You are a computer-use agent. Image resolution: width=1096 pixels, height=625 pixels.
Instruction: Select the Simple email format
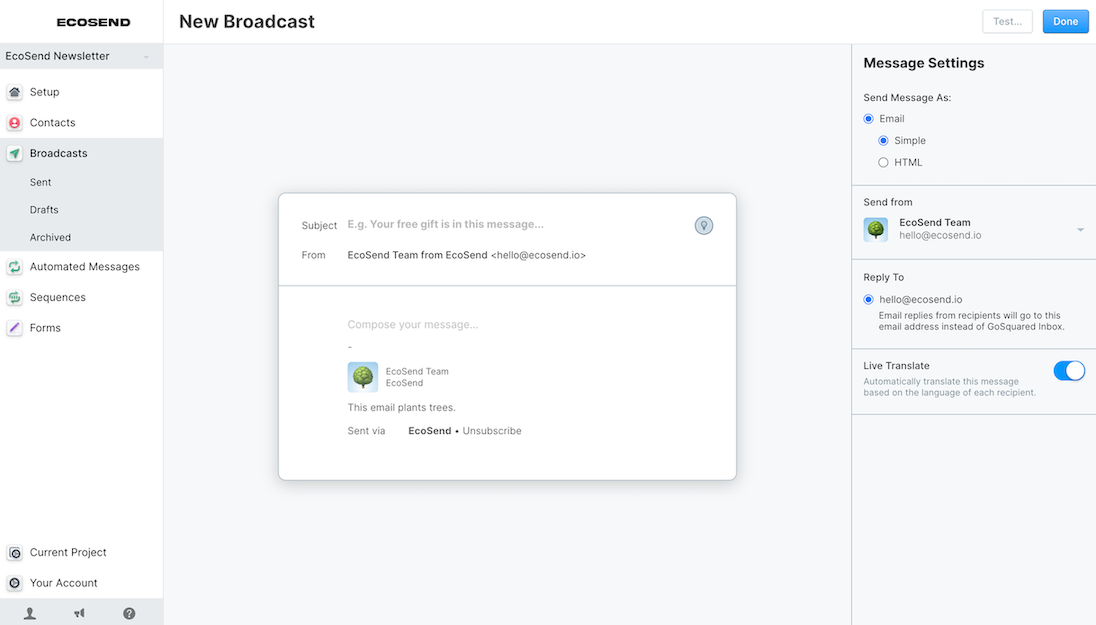pyautogui.click(x=884, y=141)
